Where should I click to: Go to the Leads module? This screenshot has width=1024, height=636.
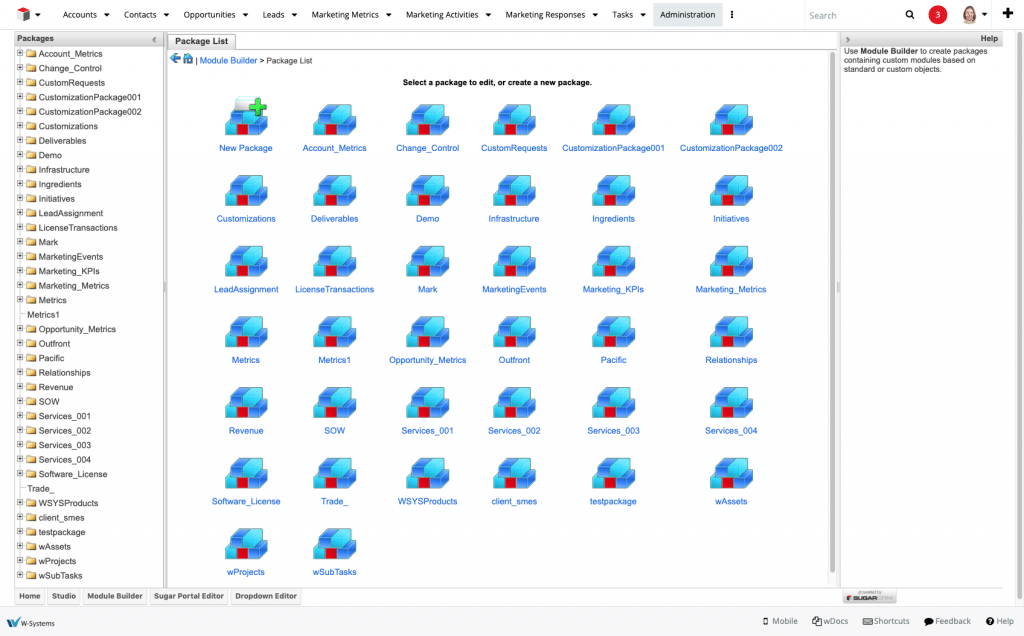point(273,14)
